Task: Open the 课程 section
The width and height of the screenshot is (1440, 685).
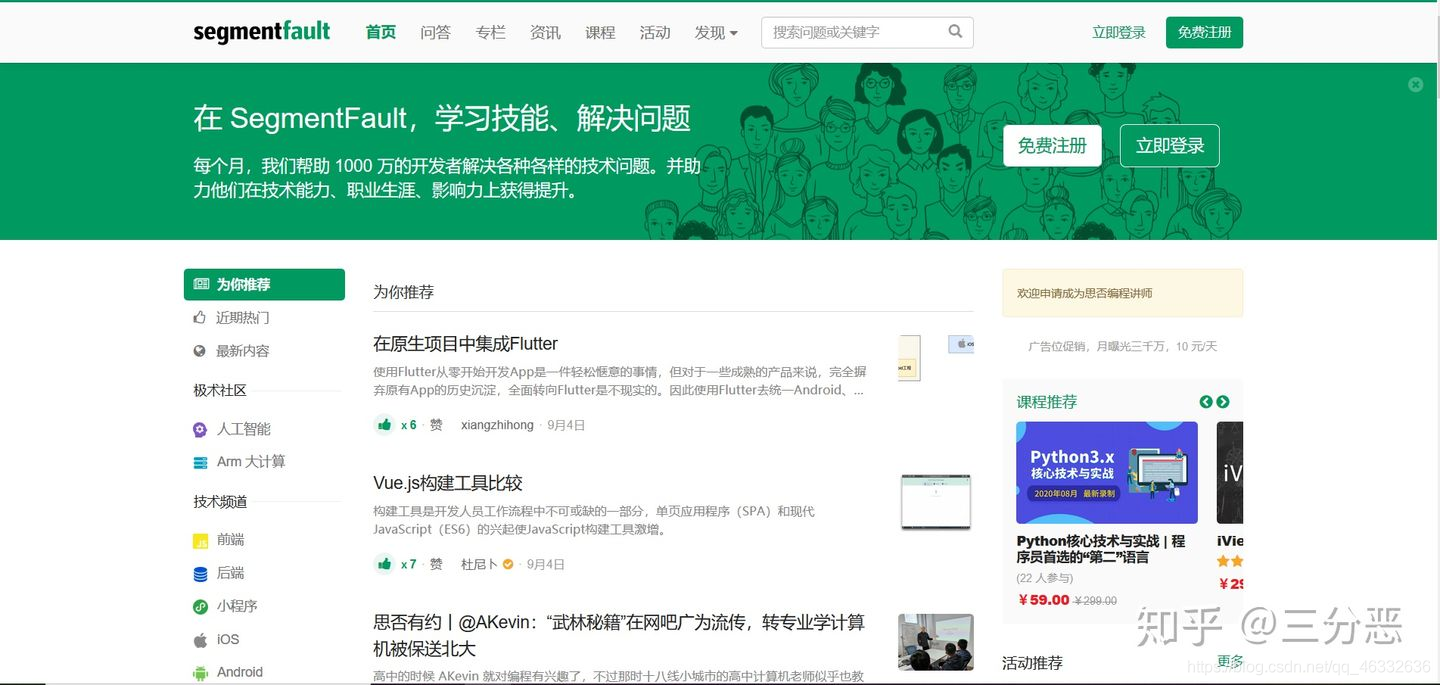Action: 600,33
